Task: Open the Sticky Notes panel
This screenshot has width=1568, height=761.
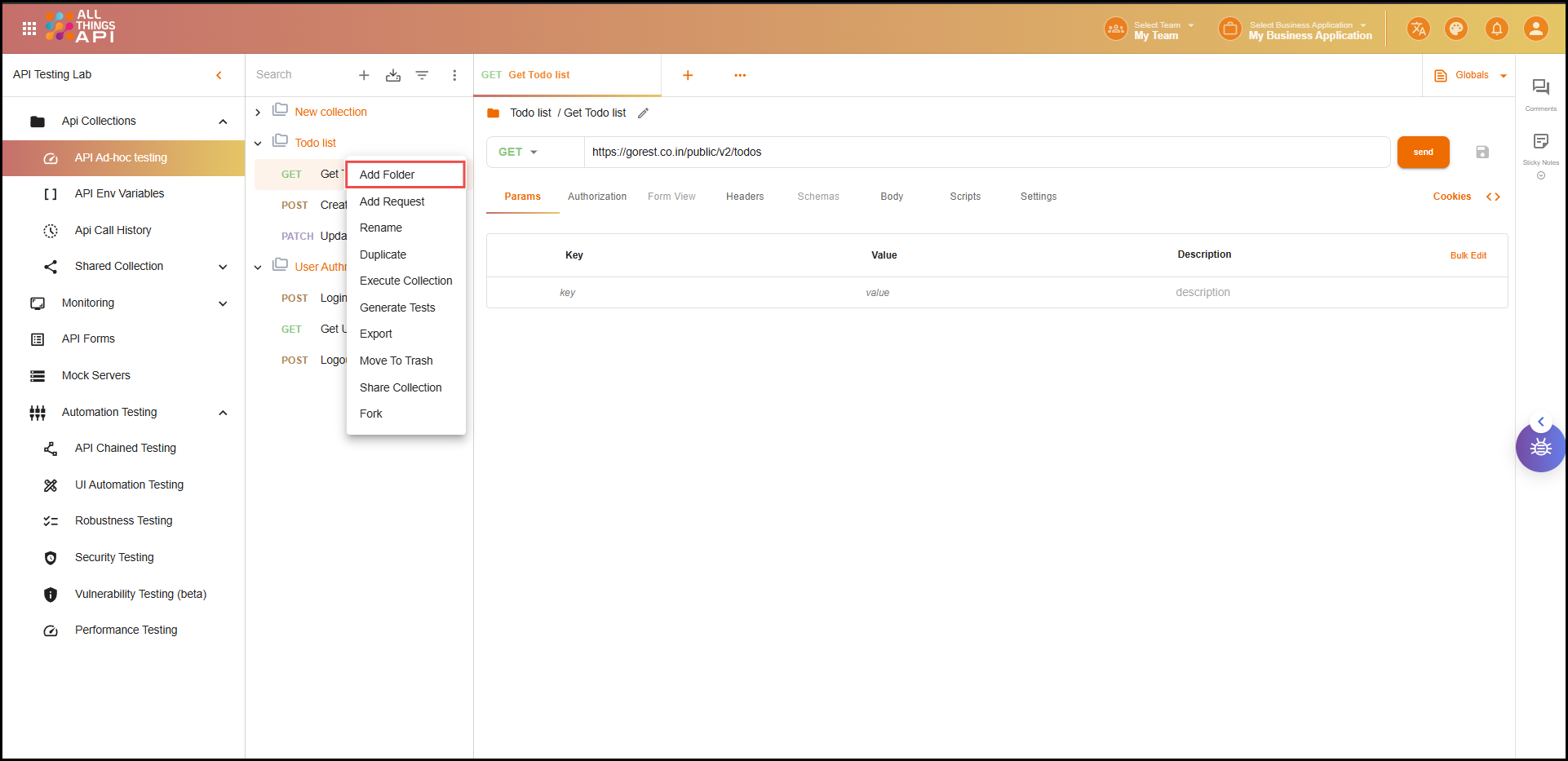Action: [x=1540, y=143]
